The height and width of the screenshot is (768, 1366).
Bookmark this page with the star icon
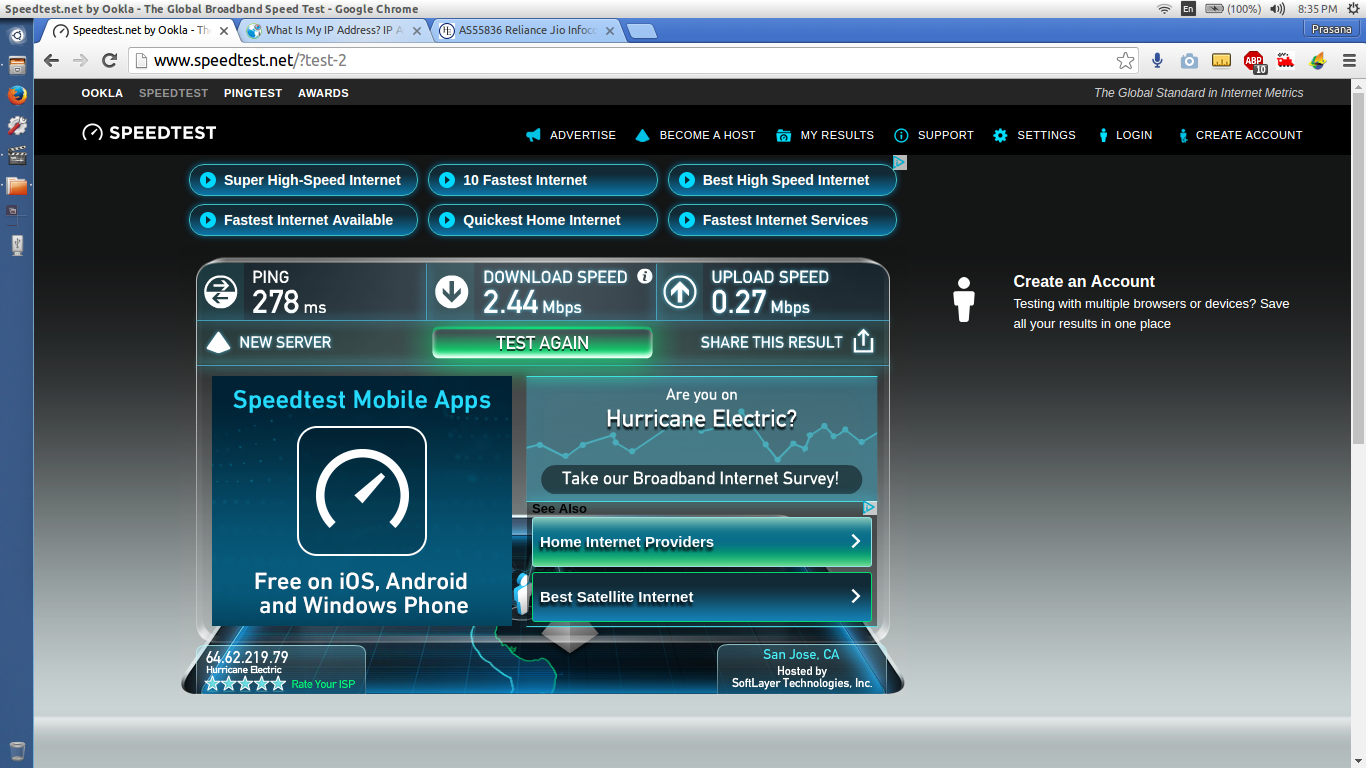coord(1126,60)
